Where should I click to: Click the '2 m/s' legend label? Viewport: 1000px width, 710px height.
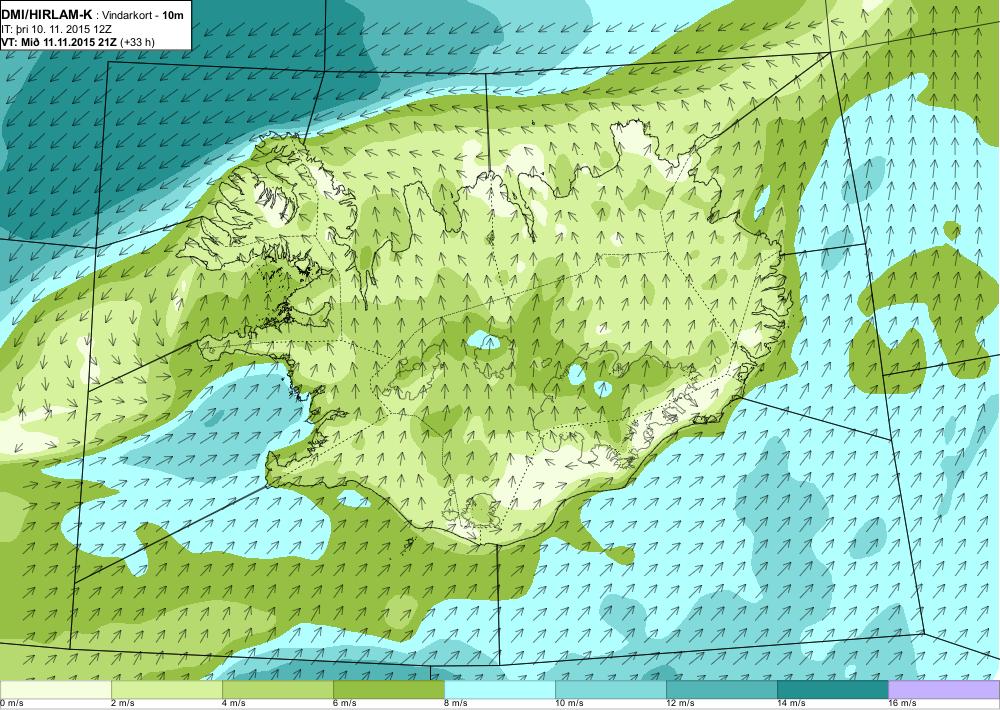(x=123, y=704)
